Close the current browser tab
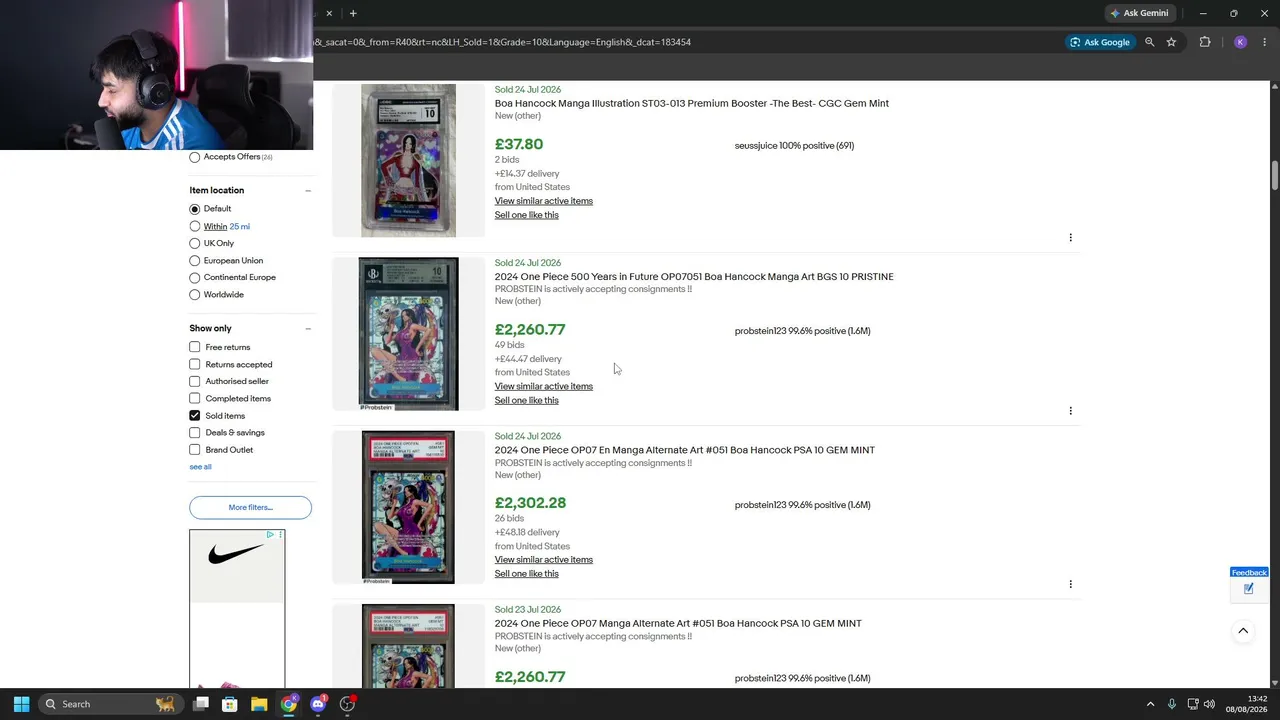The height and width of the screenshot is (720, 1280). click(329, 13)
